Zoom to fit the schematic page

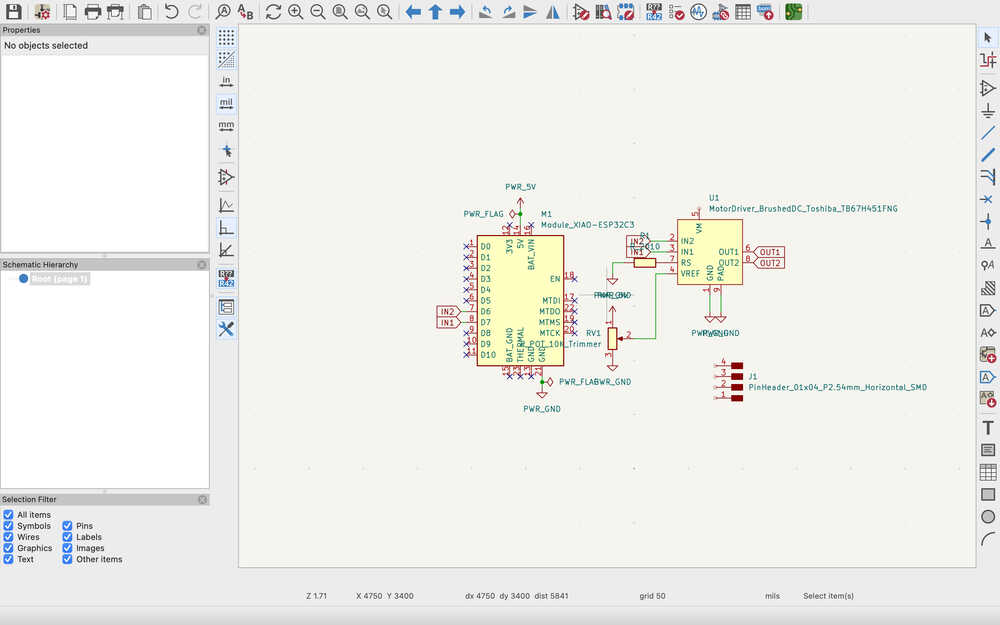[x=339, y=12]
